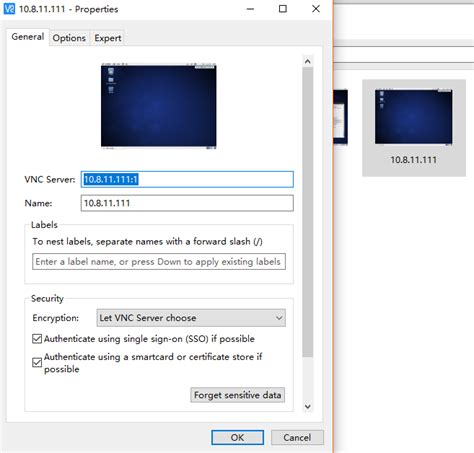Click the Name input field
This screenshot has width=474, height=453.
187,203
